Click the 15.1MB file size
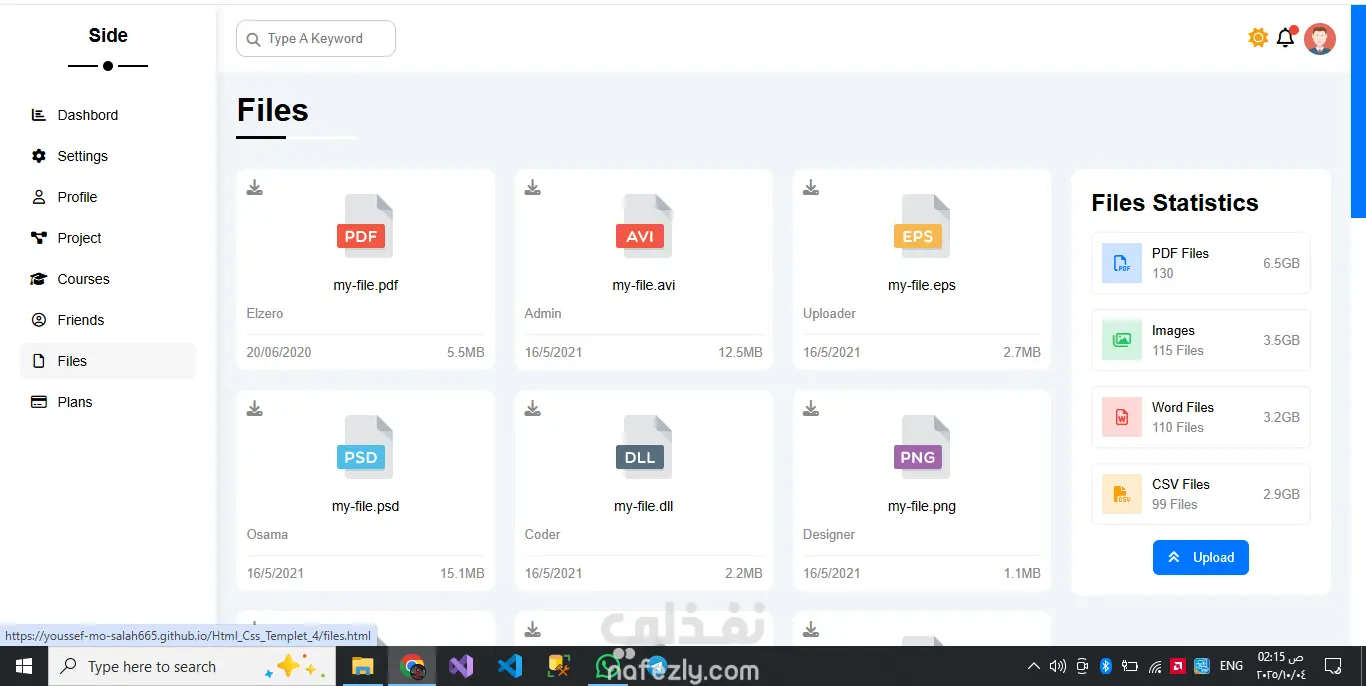 point(462,573)
